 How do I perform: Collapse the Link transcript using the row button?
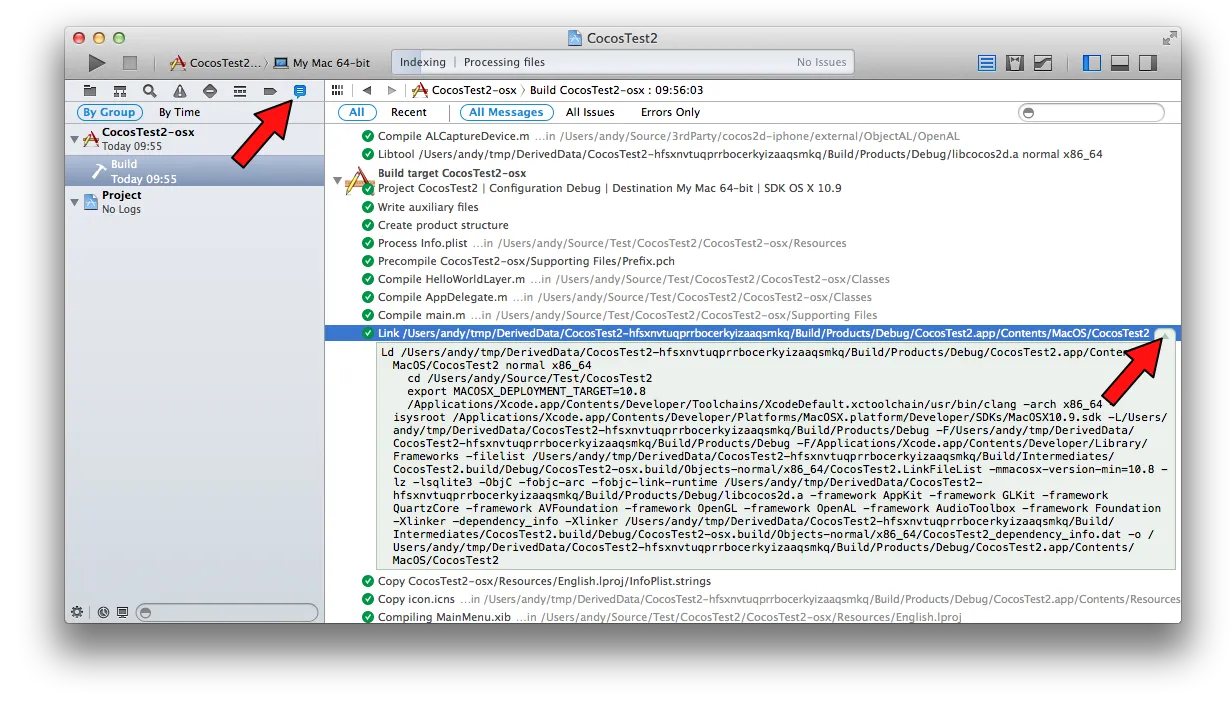tap(1165, 334)
